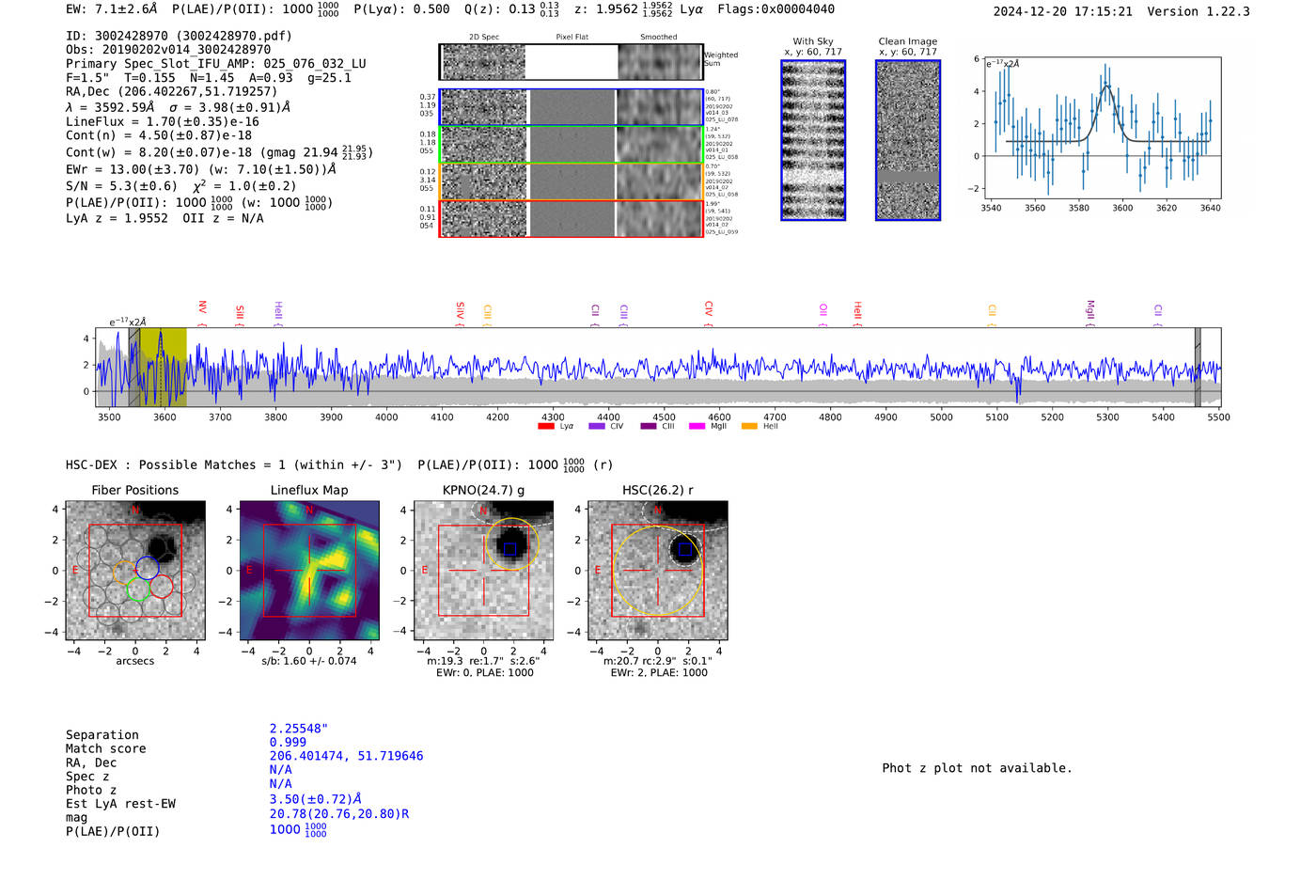Click the blue-bordered 2D spectrum row
The width and height of the screenshot is (1316, 896).
click(571, 107)
